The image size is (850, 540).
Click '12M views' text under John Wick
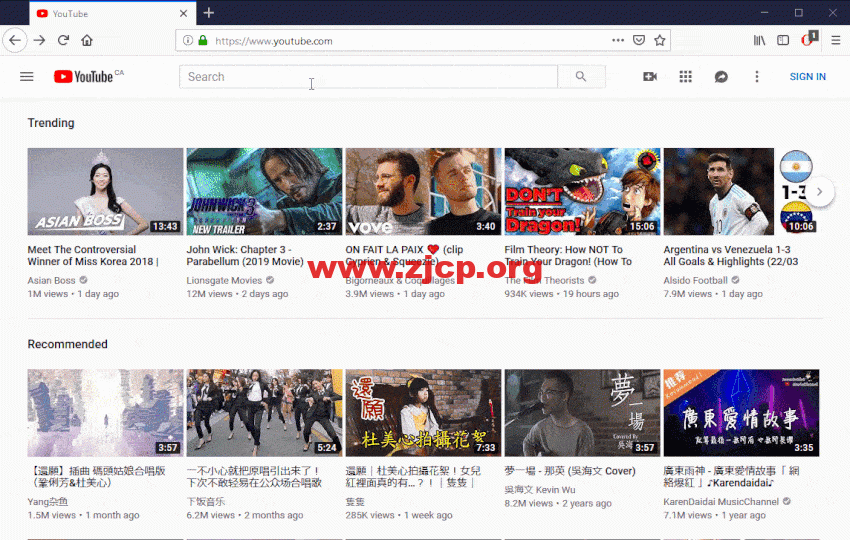pos(209,294)
